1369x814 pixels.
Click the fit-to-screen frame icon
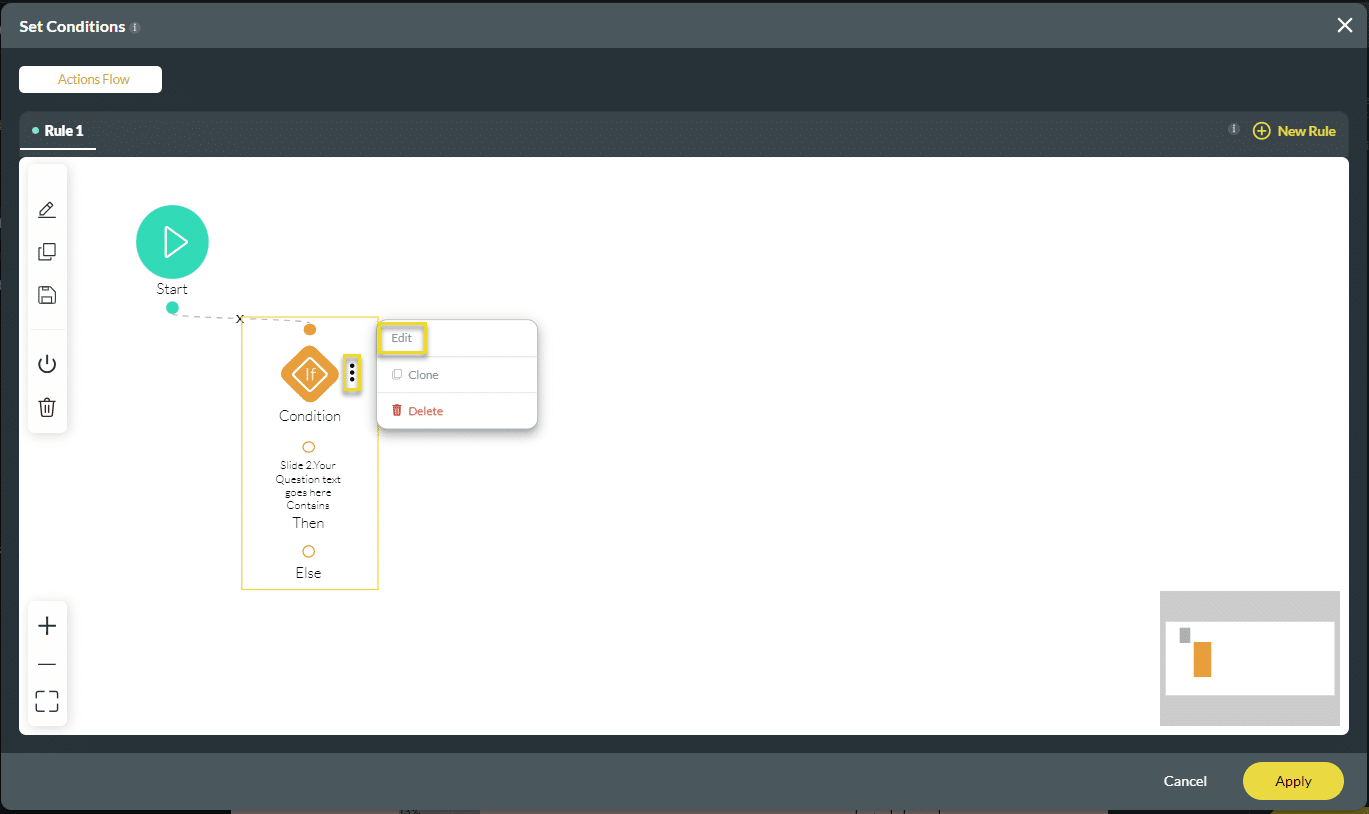(47, 701)
